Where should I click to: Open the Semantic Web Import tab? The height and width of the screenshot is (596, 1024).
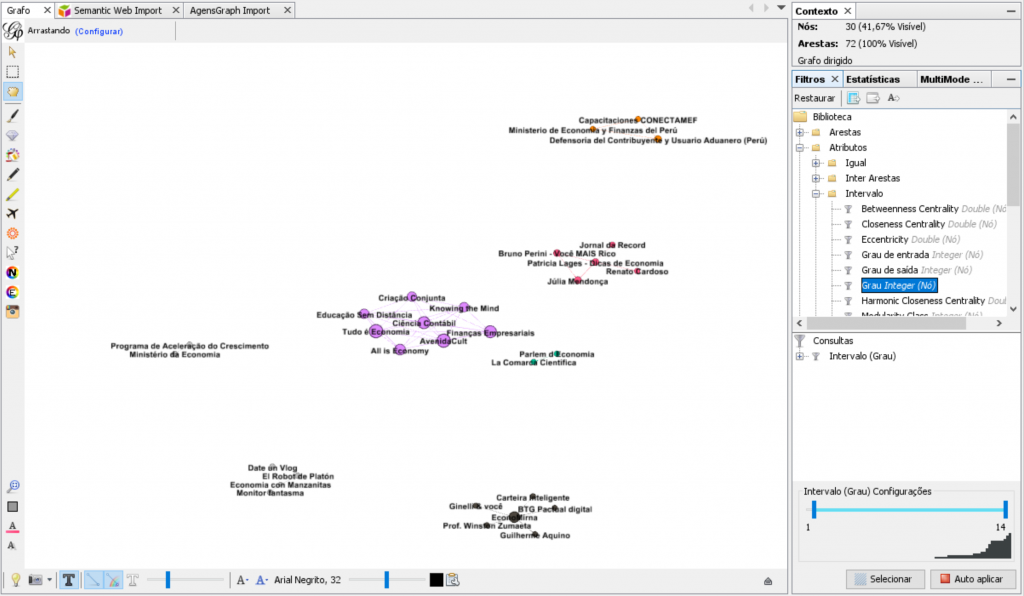(117, 10)
